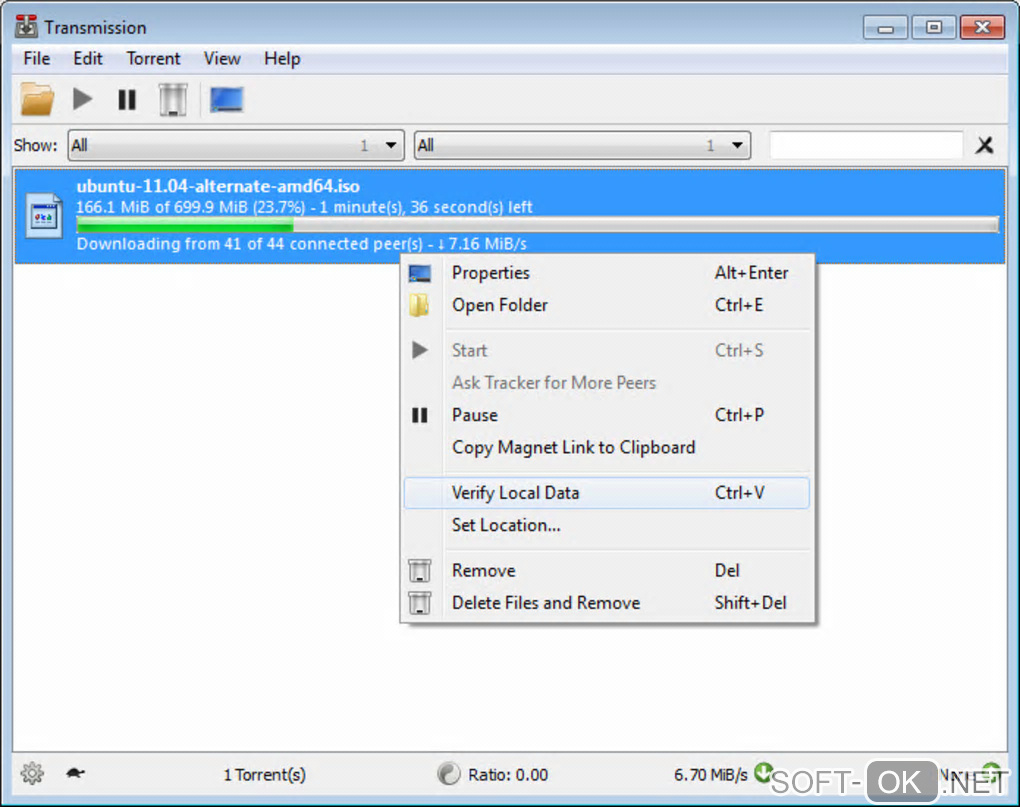Screen dimensions: 1020x807
Task: Choose Open Folder in the context menu
Action: pyautogui.click(x=606, y=305)
